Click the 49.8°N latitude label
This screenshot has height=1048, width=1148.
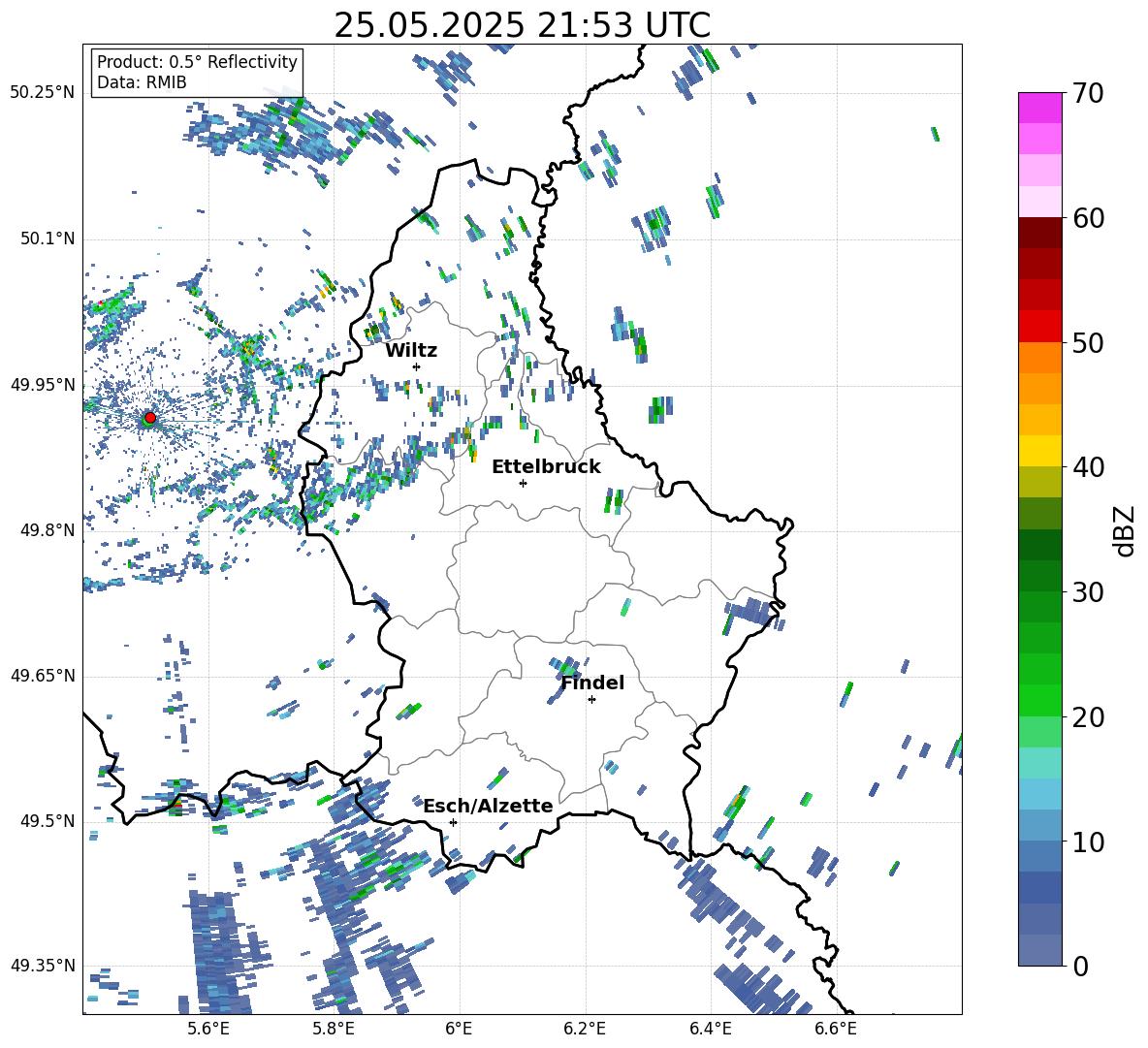click(47, 530)
